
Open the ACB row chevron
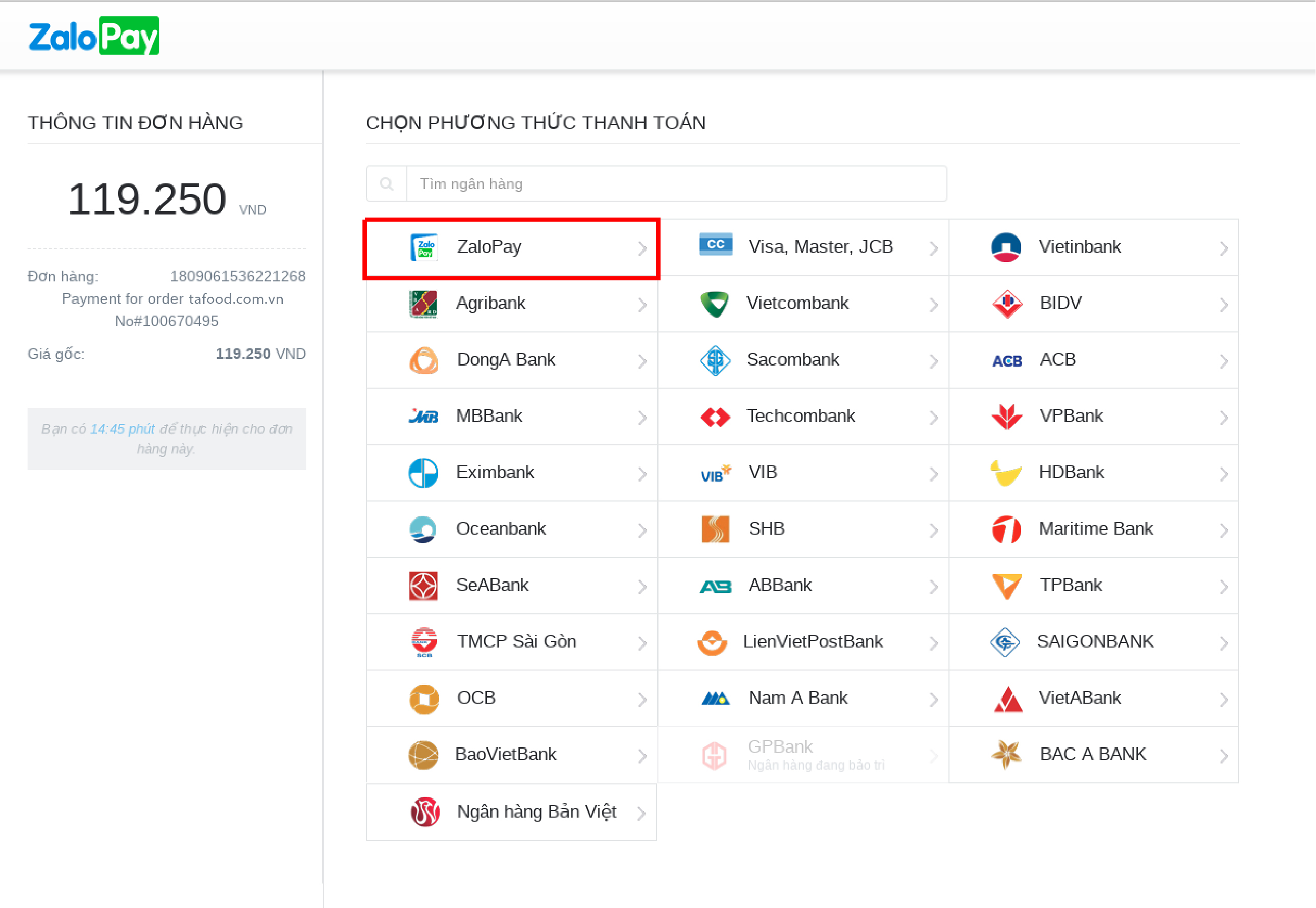tap(1225, 361)
